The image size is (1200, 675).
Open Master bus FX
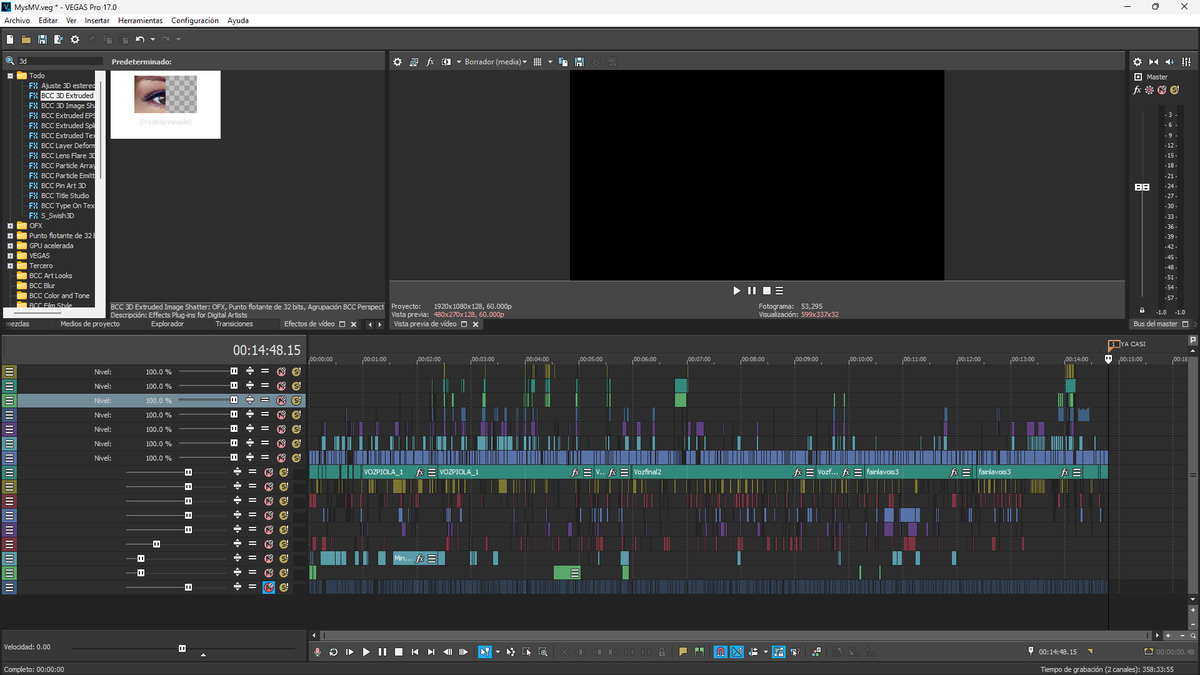click(1137, 90)
